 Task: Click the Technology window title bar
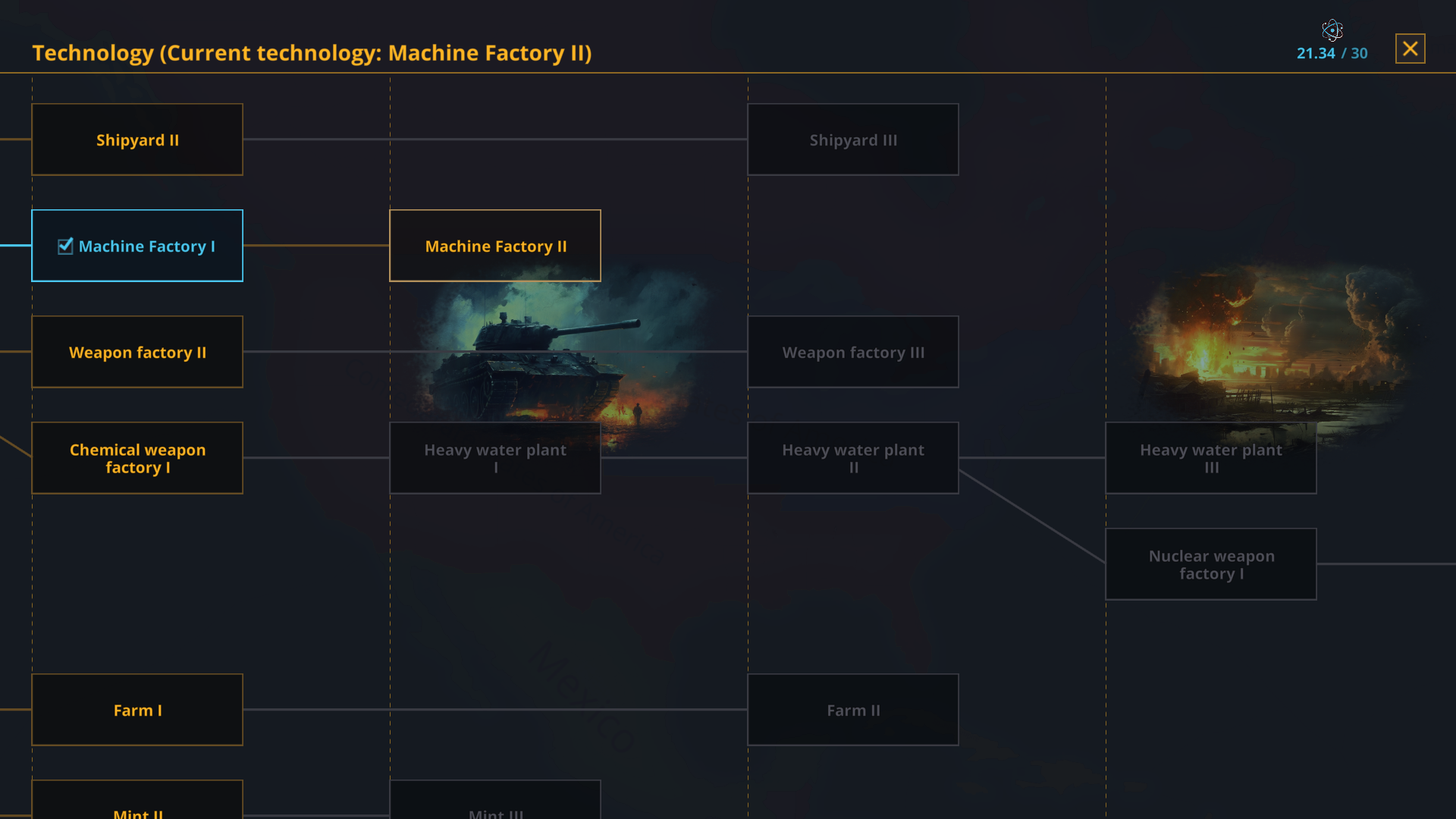click(312, 53)
